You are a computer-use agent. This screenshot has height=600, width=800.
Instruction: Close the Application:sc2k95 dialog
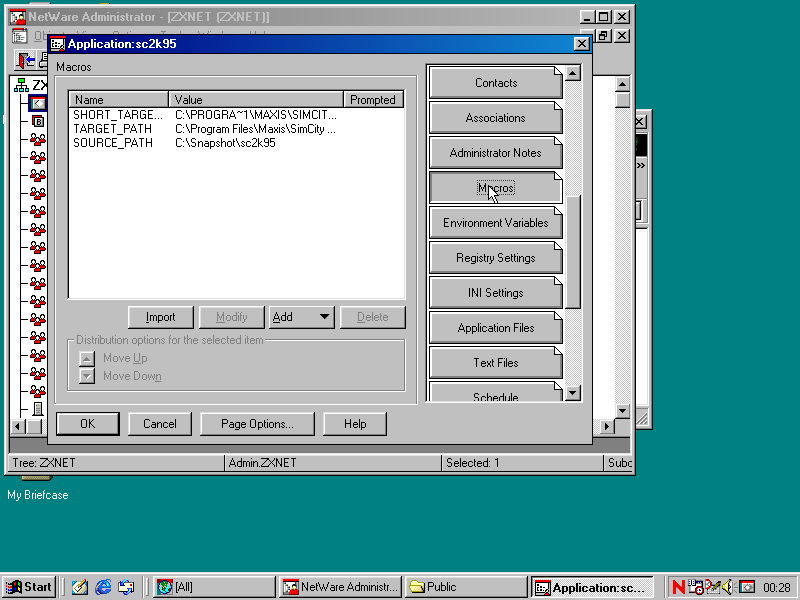click(582, 44)
